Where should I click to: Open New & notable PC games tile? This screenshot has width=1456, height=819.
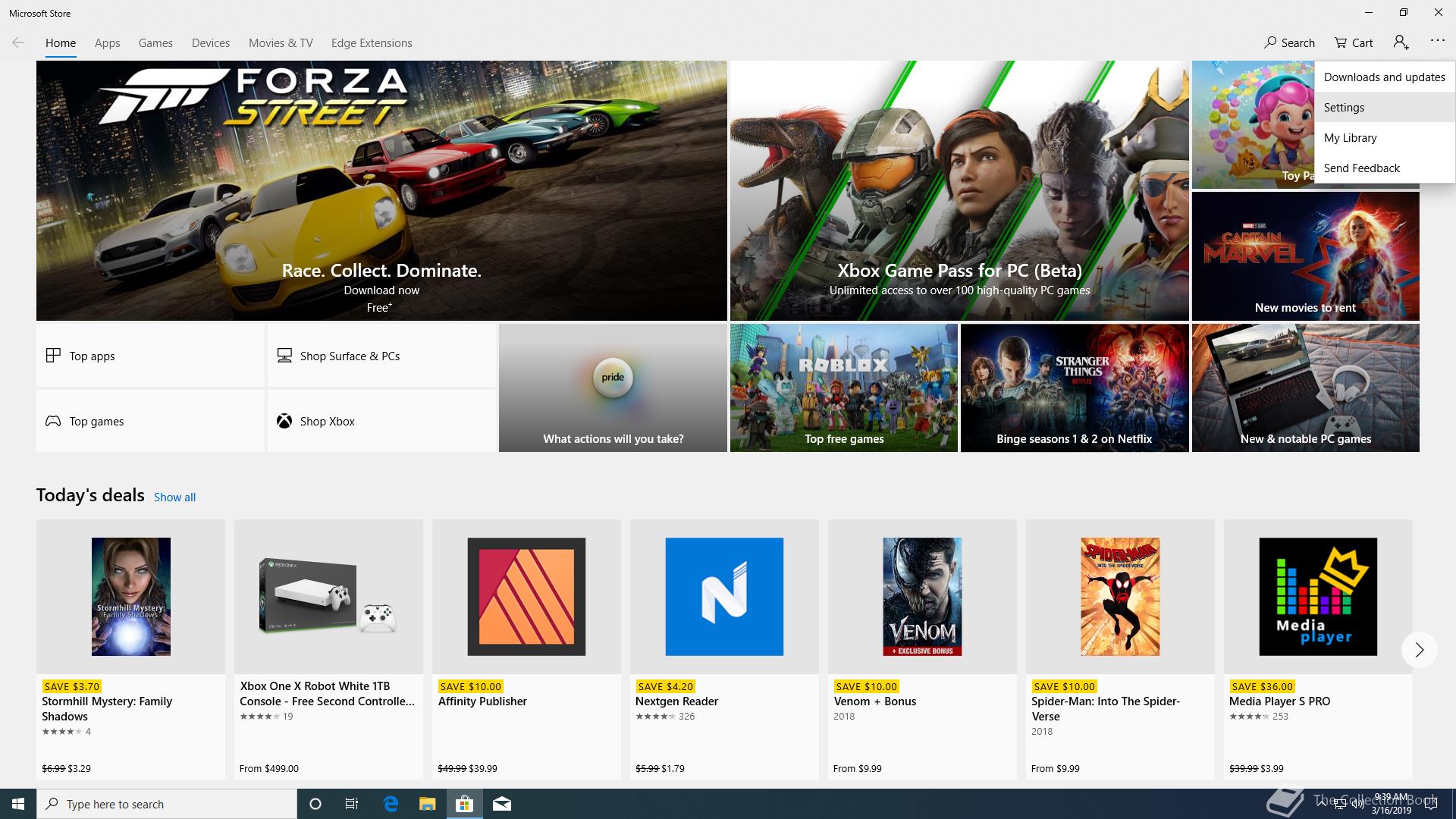click(x=1305, y=388)
